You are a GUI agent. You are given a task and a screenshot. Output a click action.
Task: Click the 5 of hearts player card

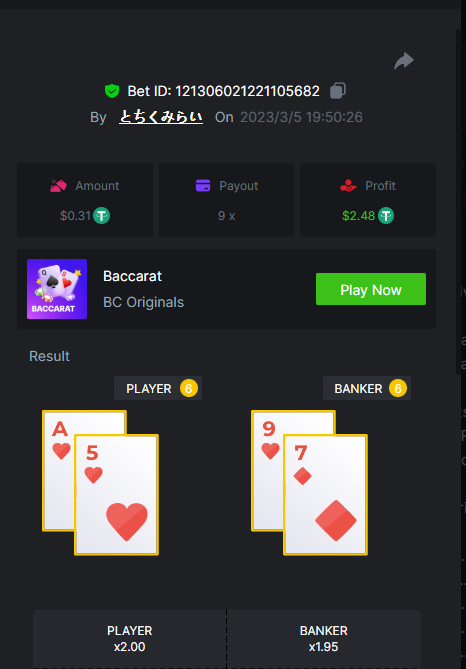point(116,495)
